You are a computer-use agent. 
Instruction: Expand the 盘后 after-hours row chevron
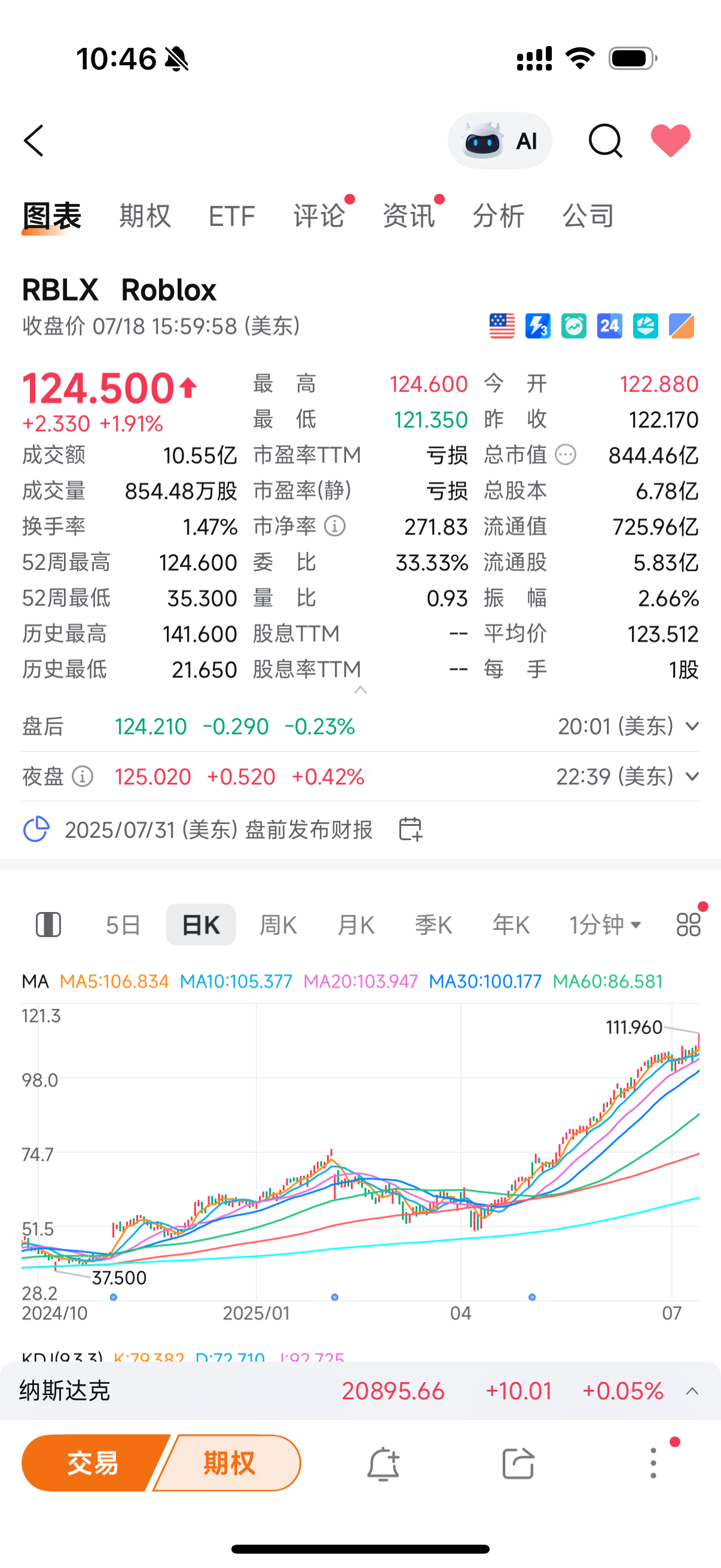[692, 726]
